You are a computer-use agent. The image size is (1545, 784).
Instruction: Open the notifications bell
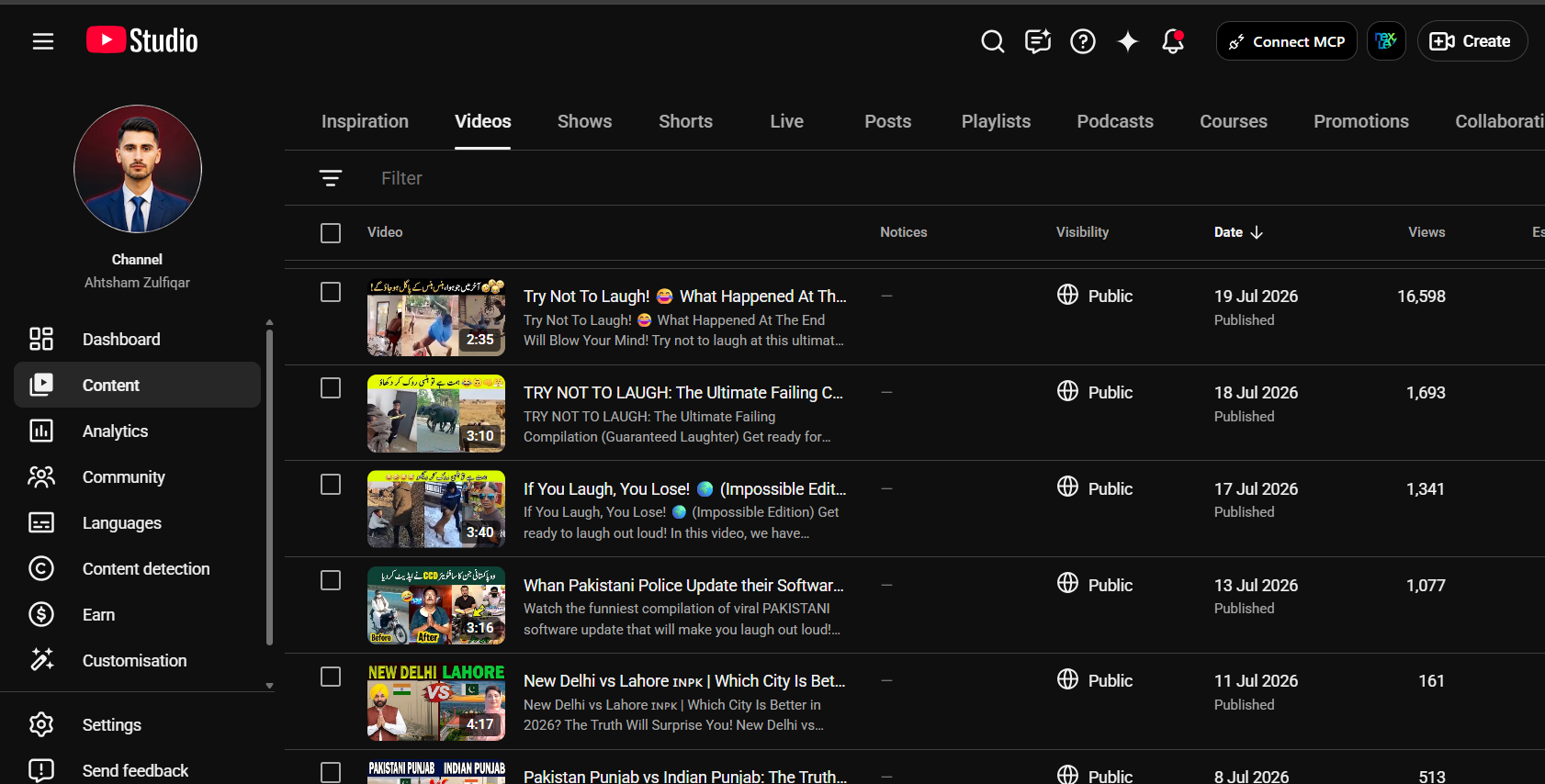(x=1173, y=41)
